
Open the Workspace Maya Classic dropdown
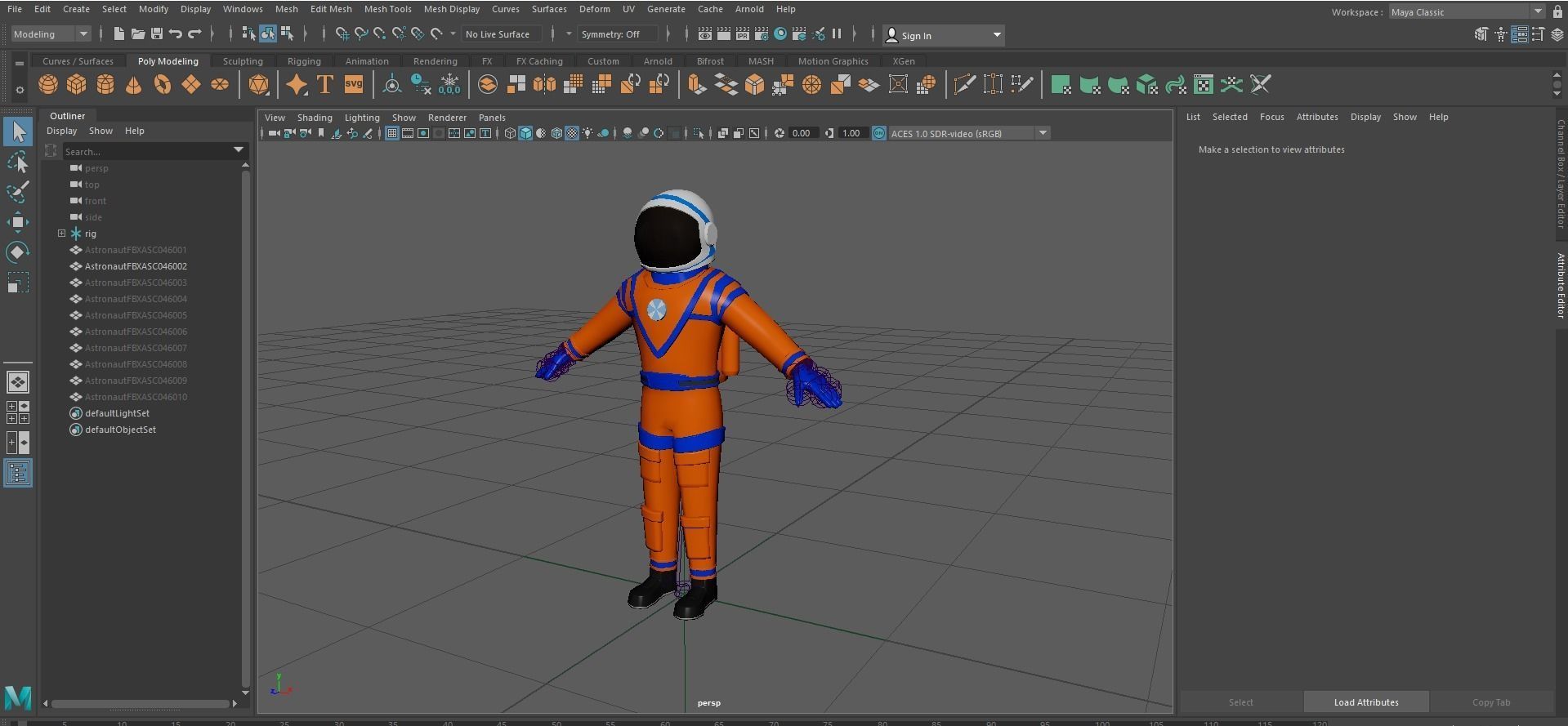coord(1467,12)
